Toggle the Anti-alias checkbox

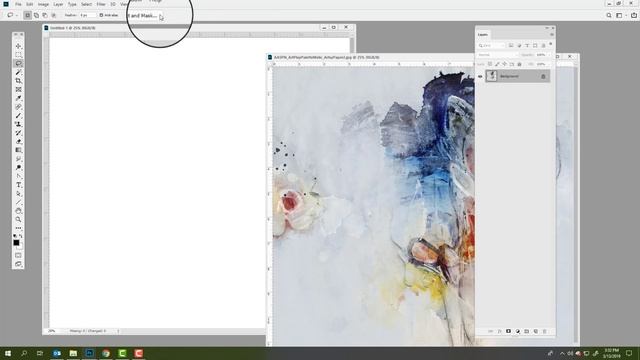click(101, 15)
